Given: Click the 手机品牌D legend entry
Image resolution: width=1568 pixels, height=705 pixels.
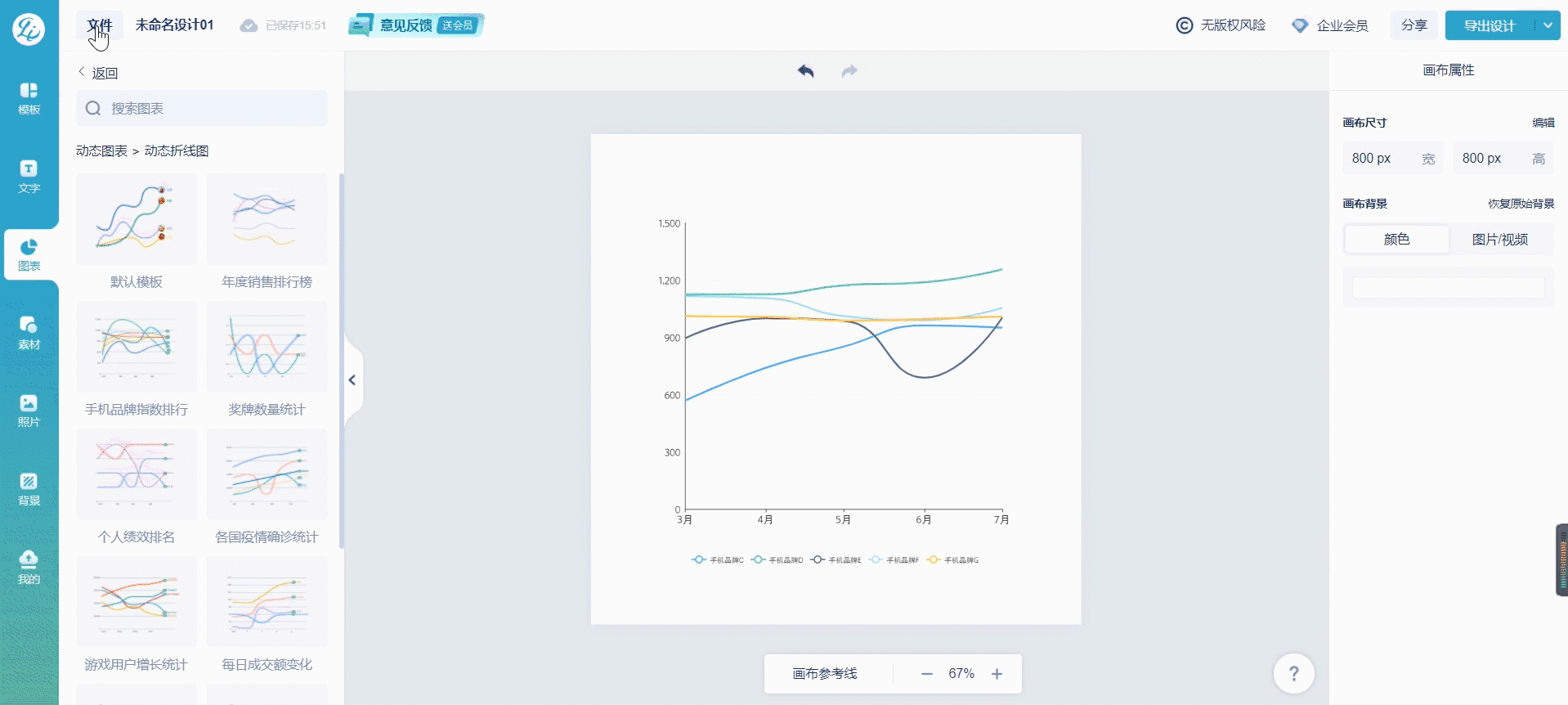Looking at the screenshot, I should [777, 559].
